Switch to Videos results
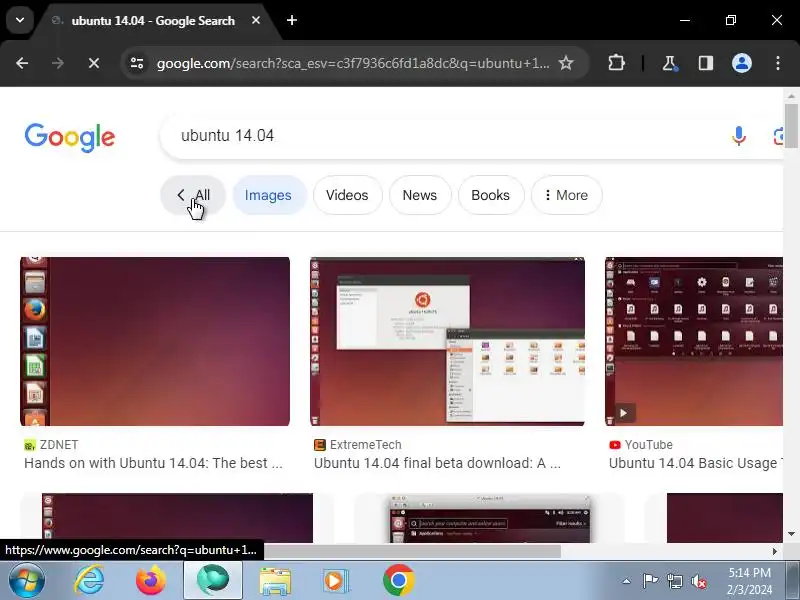This screenshot has height=600, width=800. pos(347,195)
